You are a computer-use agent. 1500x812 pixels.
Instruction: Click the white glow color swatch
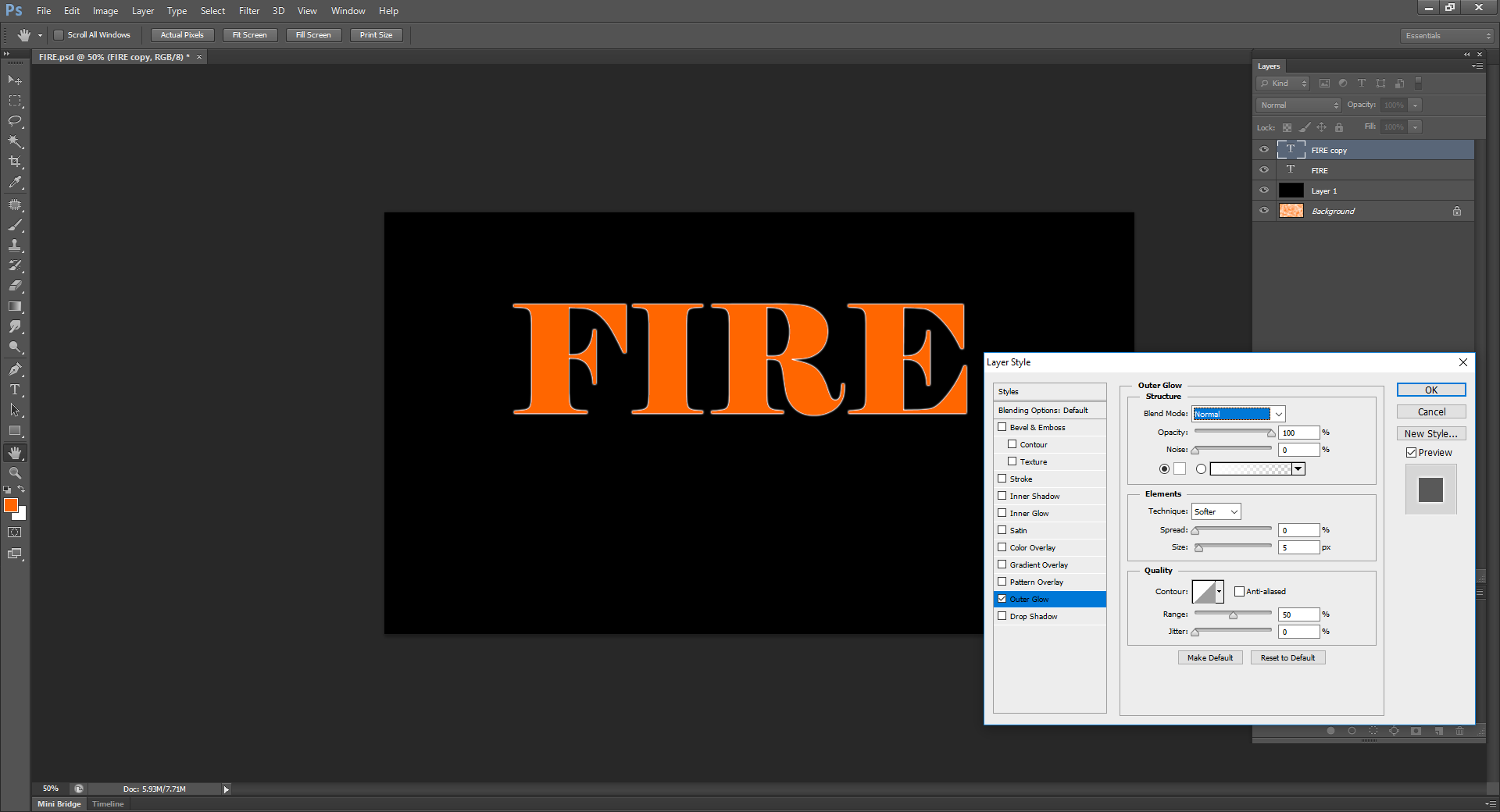pos(1180,469)
